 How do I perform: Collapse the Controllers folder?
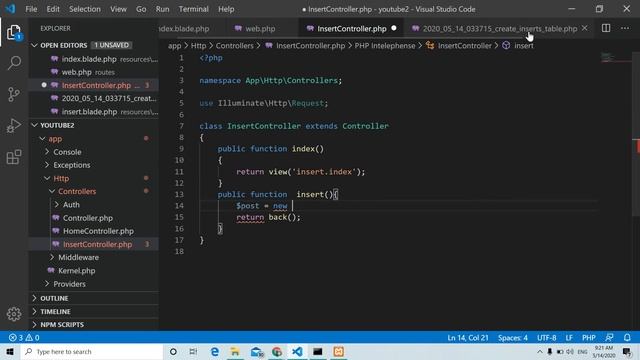click(x=52, y=191)
